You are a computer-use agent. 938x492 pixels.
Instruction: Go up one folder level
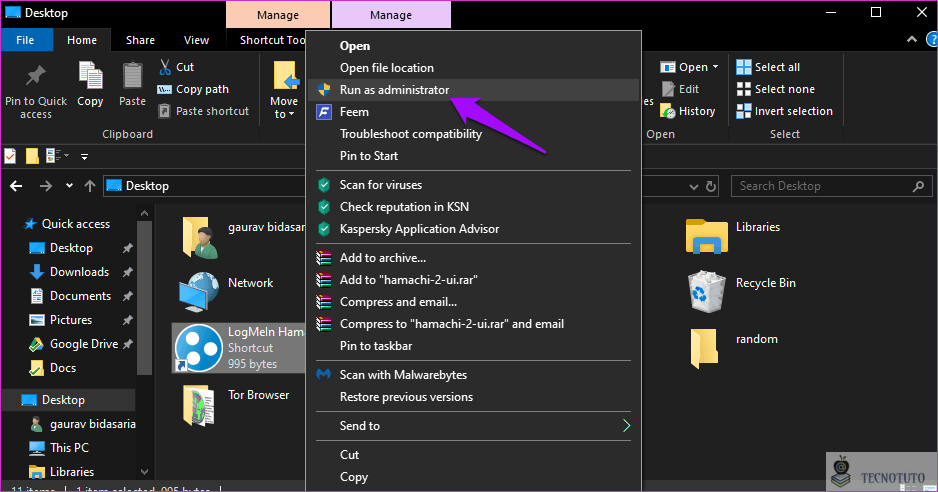pos(90,186)
